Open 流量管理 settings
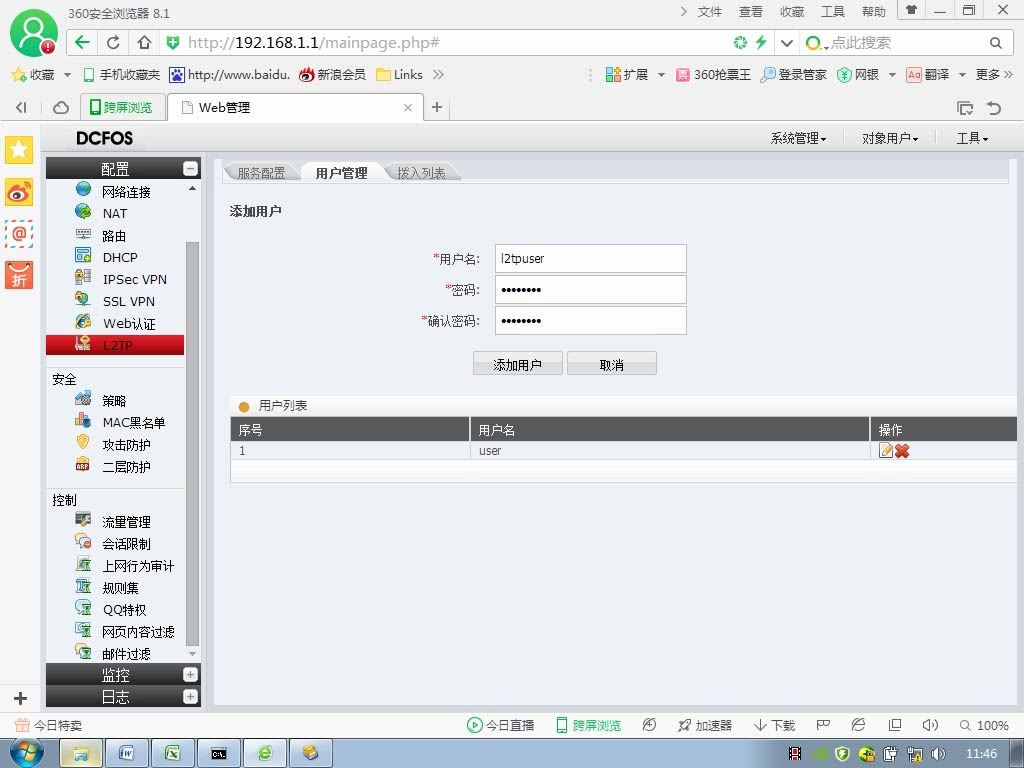Viewport: 1024px width, 768px height. 126,522
